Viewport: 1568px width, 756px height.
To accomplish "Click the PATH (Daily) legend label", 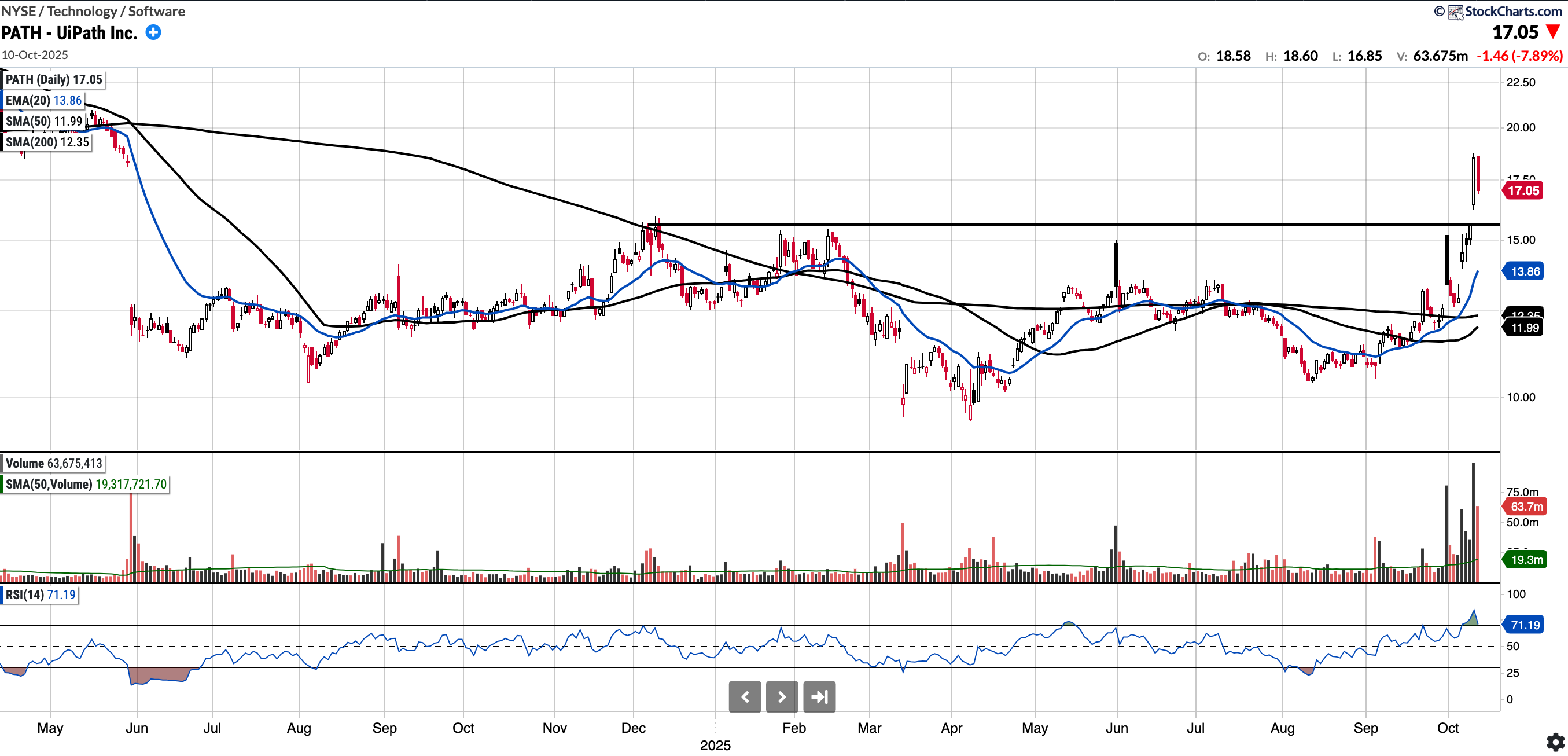I will pos(54,80).
